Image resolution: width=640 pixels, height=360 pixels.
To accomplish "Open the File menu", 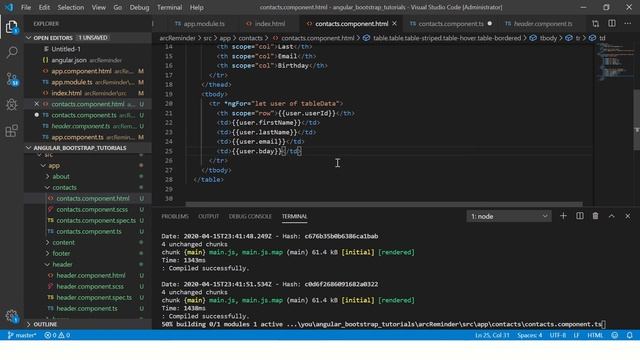I will [x=26, y=7].
